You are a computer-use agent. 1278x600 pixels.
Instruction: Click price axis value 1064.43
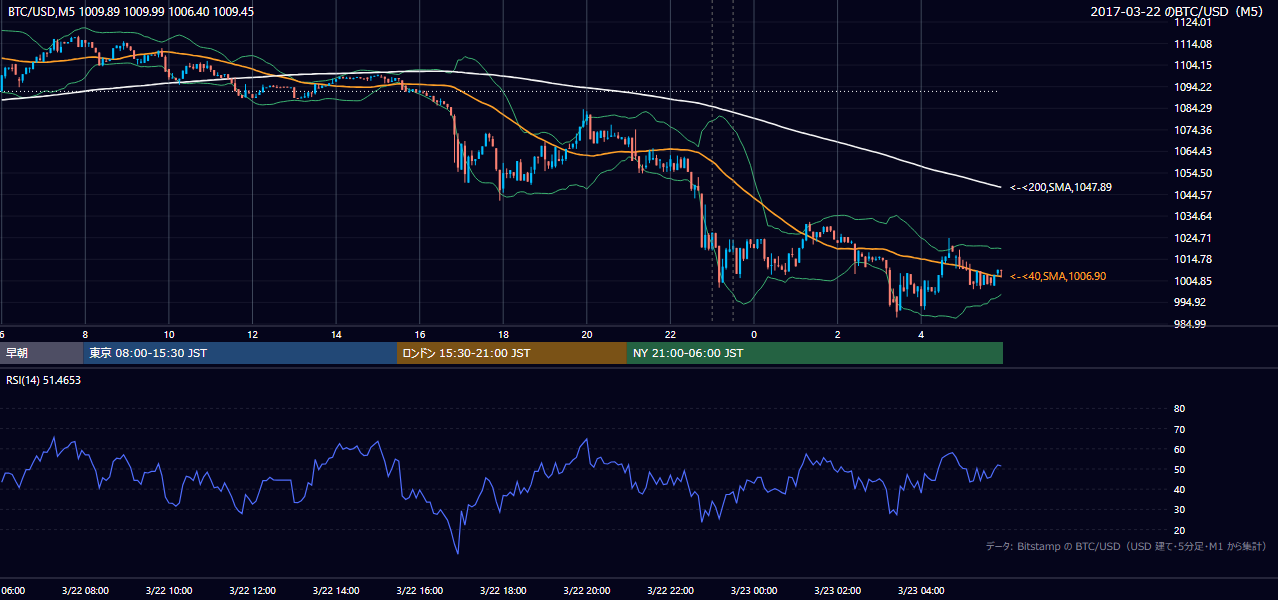click(1193, 151)
